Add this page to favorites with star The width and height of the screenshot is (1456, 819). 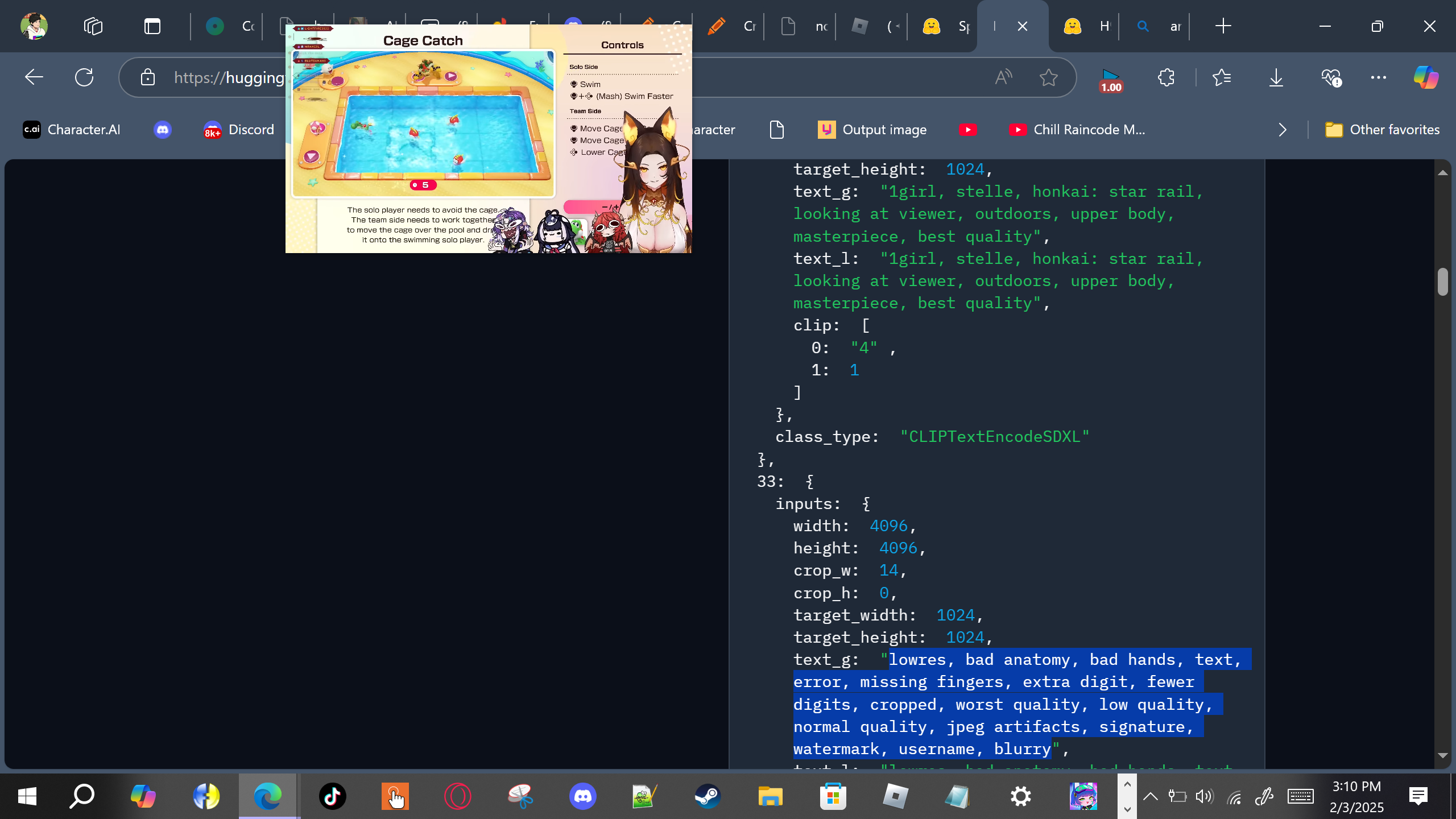click(1048, 77)
